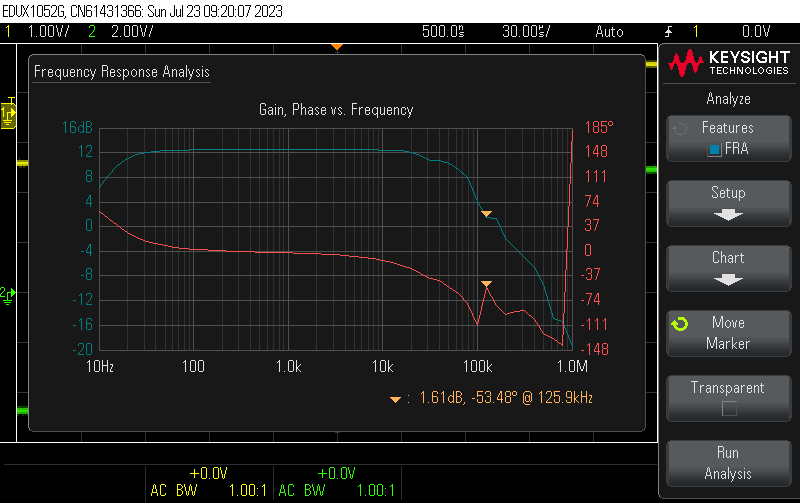The image size is (800, 503).
Task: Click the Keysight Technologies logo
Action: pyautogui.click(x=728, y=64)
